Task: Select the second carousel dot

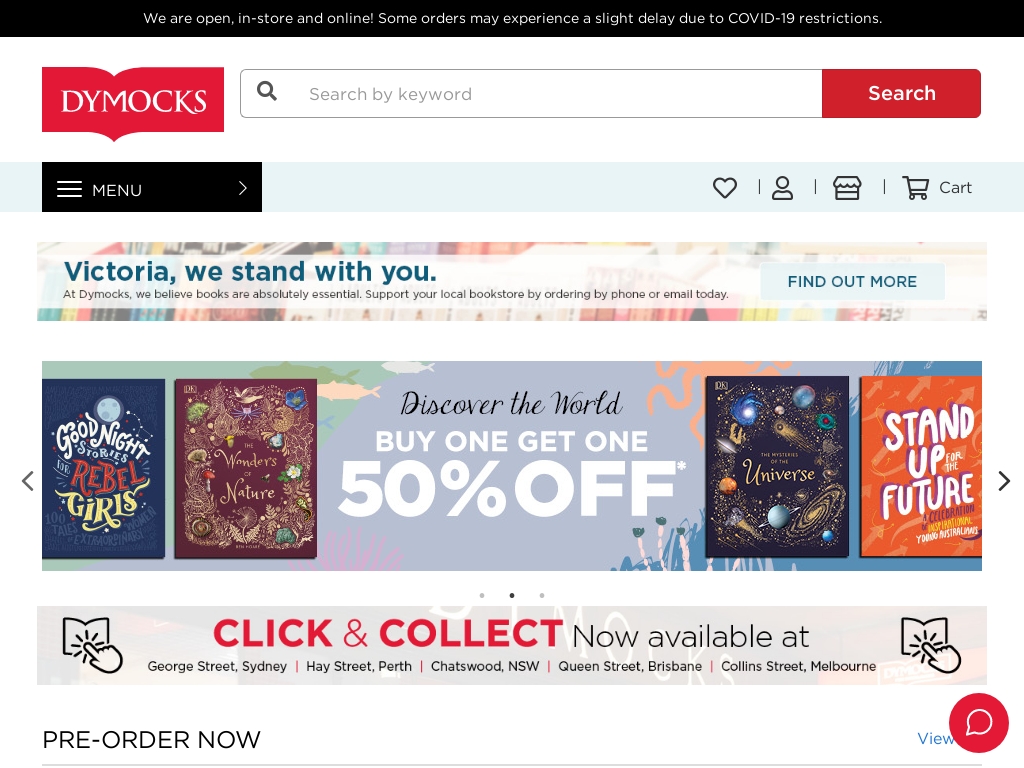Action: [512, 595]
